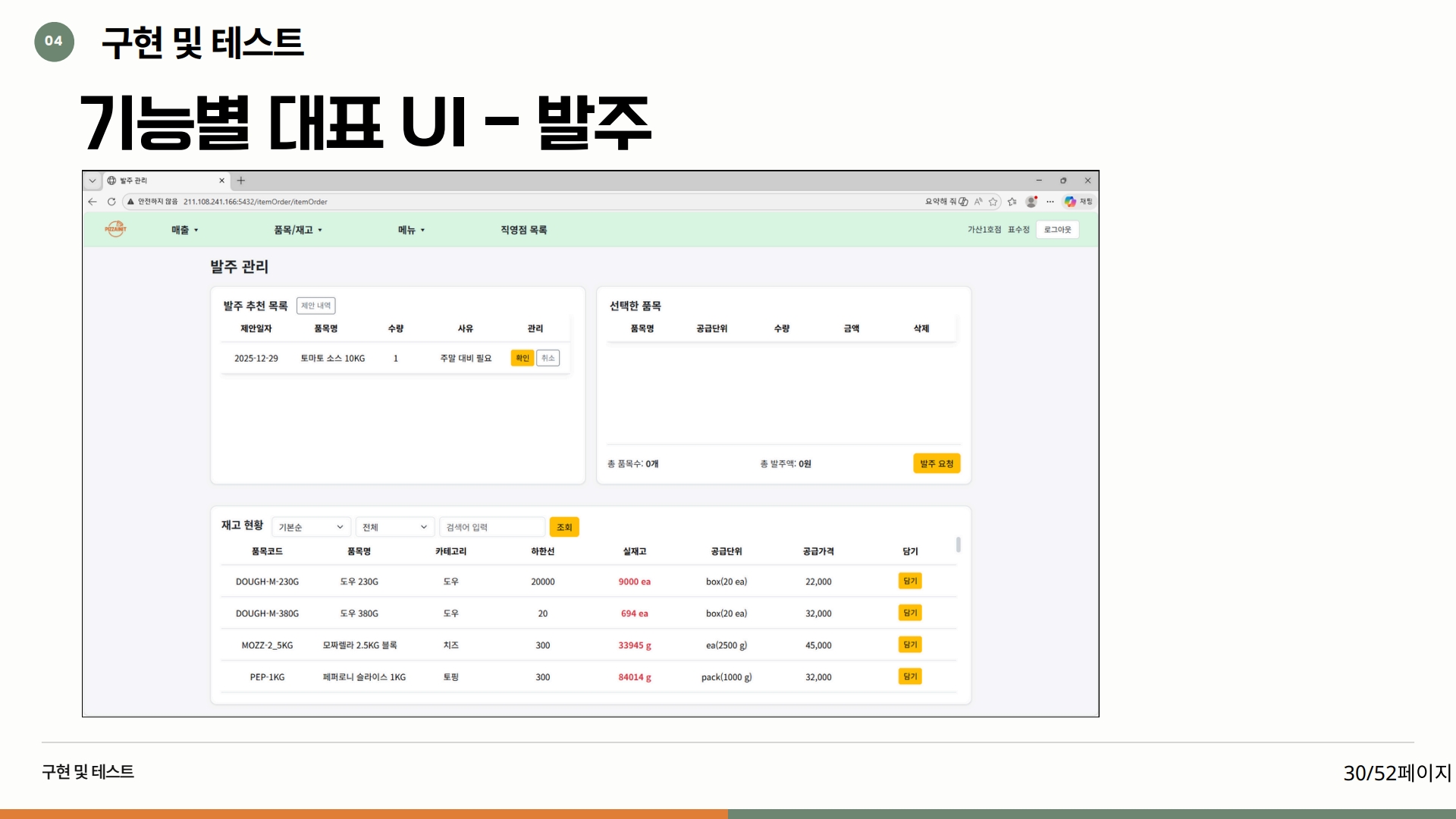Click the favorites star icon in address bar

(993, 202)
